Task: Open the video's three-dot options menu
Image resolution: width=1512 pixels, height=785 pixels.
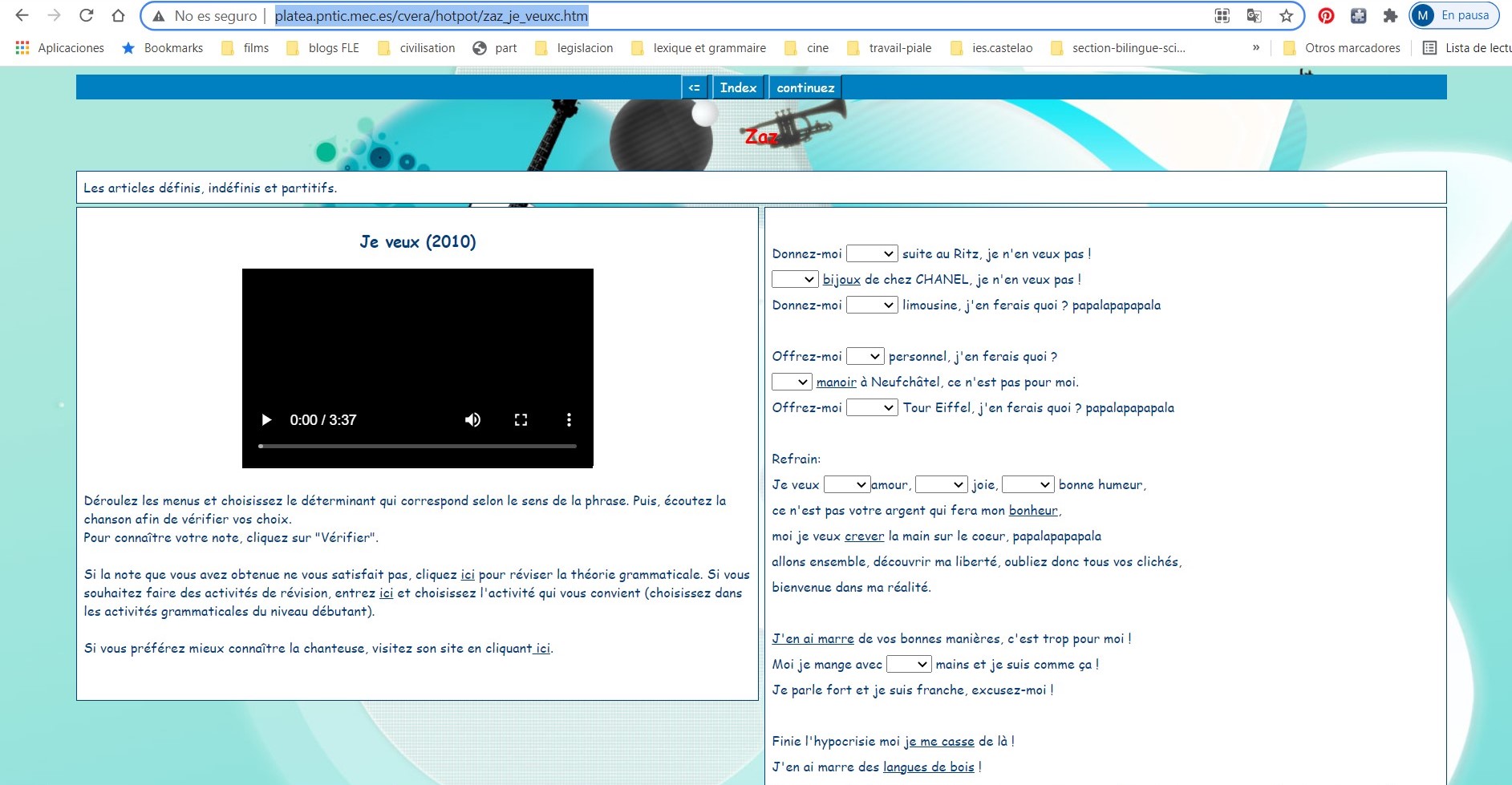Action: [x=569, y=419]
